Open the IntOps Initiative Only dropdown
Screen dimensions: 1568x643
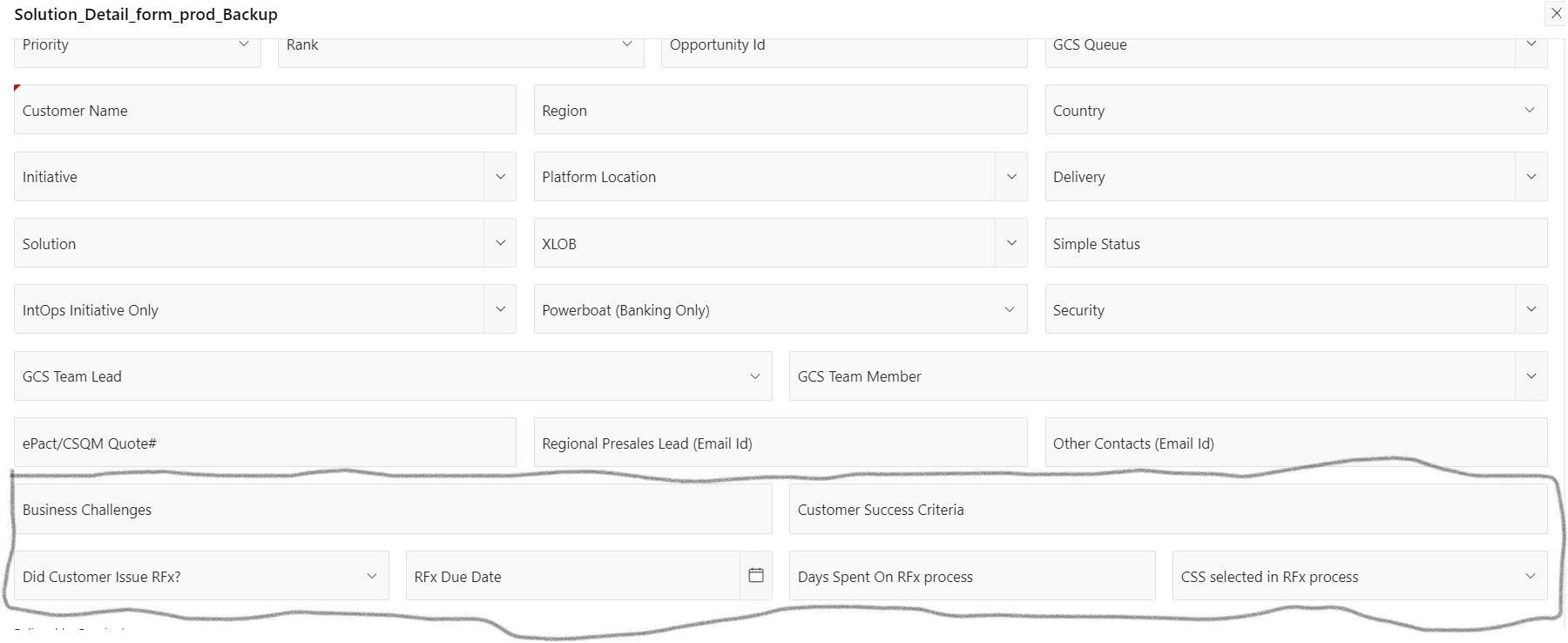tap(501, 308)
